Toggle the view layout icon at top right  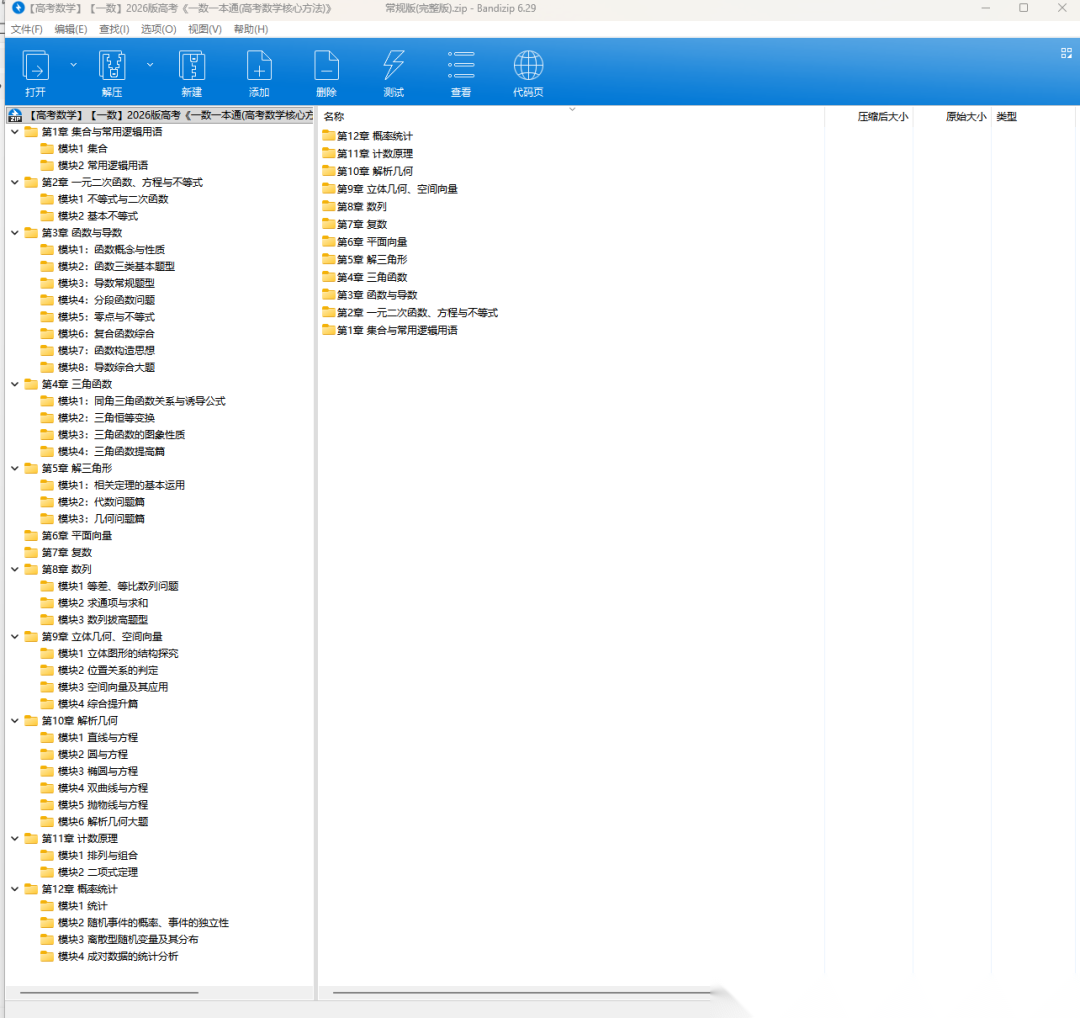(1066, 53)
